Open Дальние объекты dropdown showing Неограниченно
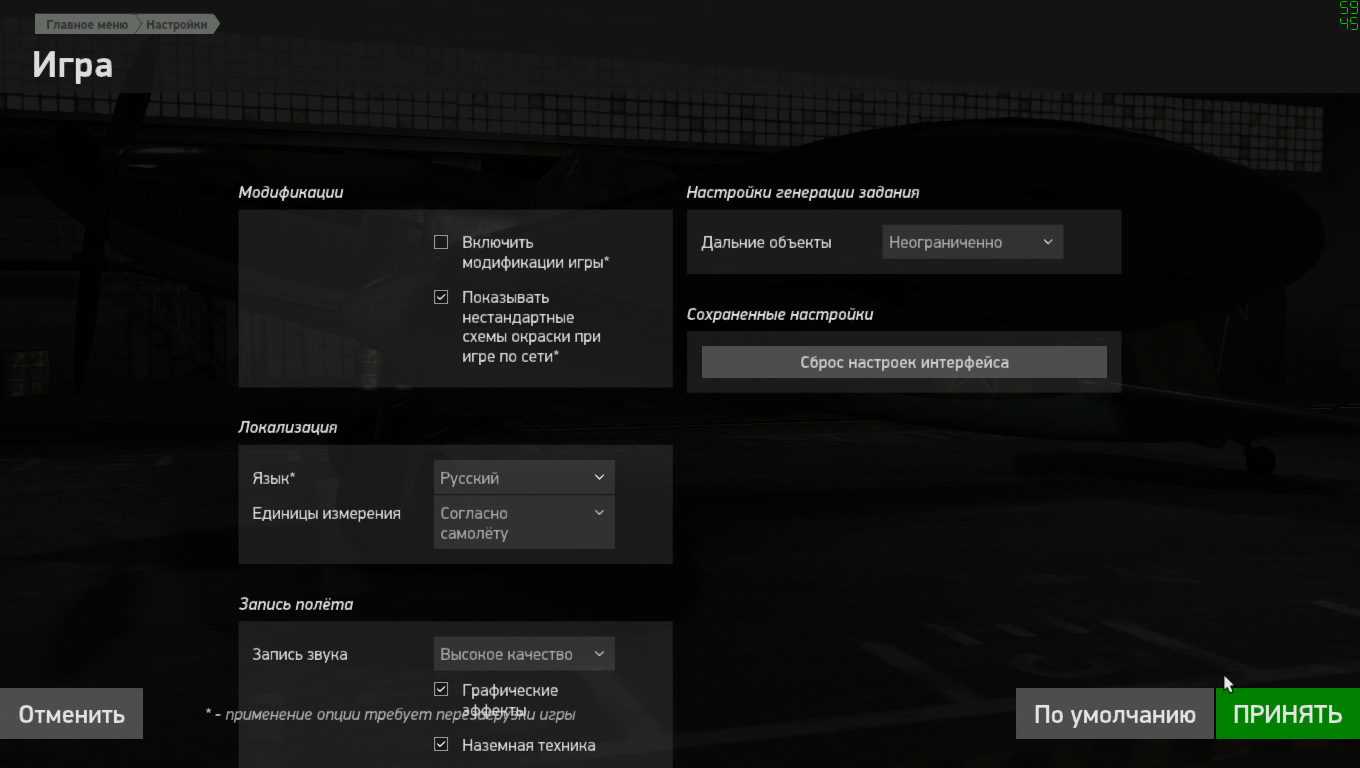This screenshot has width=1360, height=768. pyautogui.click(x=972, y=242)
